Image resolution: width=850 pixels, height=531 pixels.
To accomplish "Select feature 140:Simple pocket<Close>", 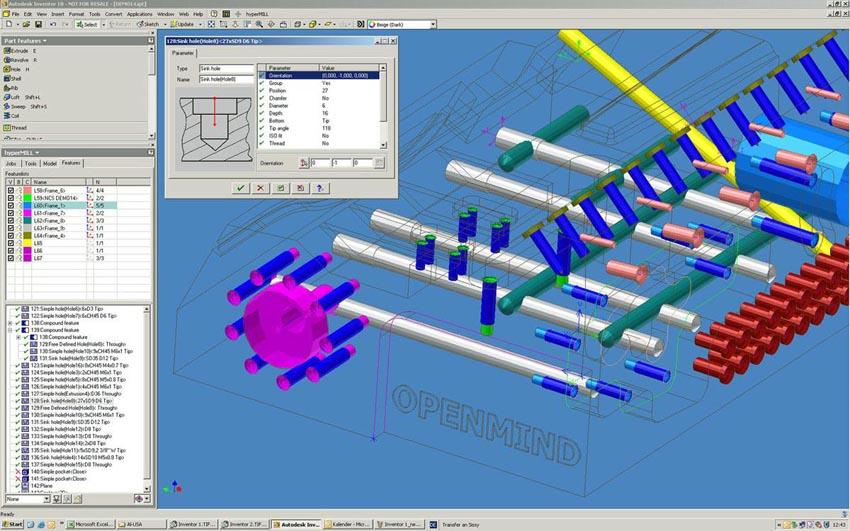I will click(59, 472).
